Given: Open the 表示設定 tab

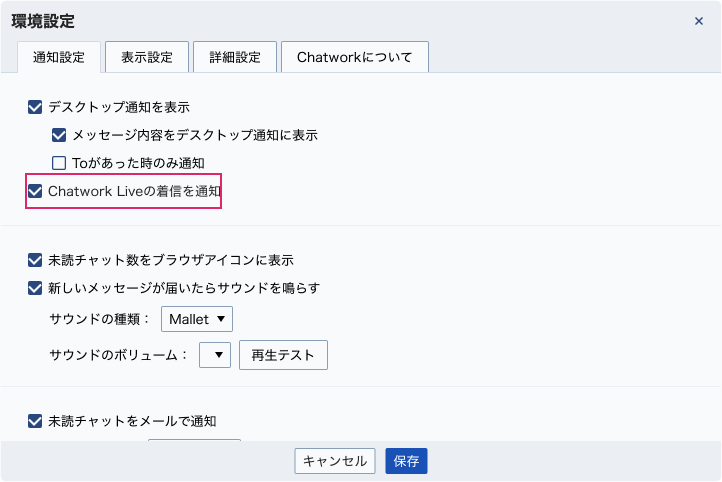Looking at the screenshot, I should coord(147,57).
